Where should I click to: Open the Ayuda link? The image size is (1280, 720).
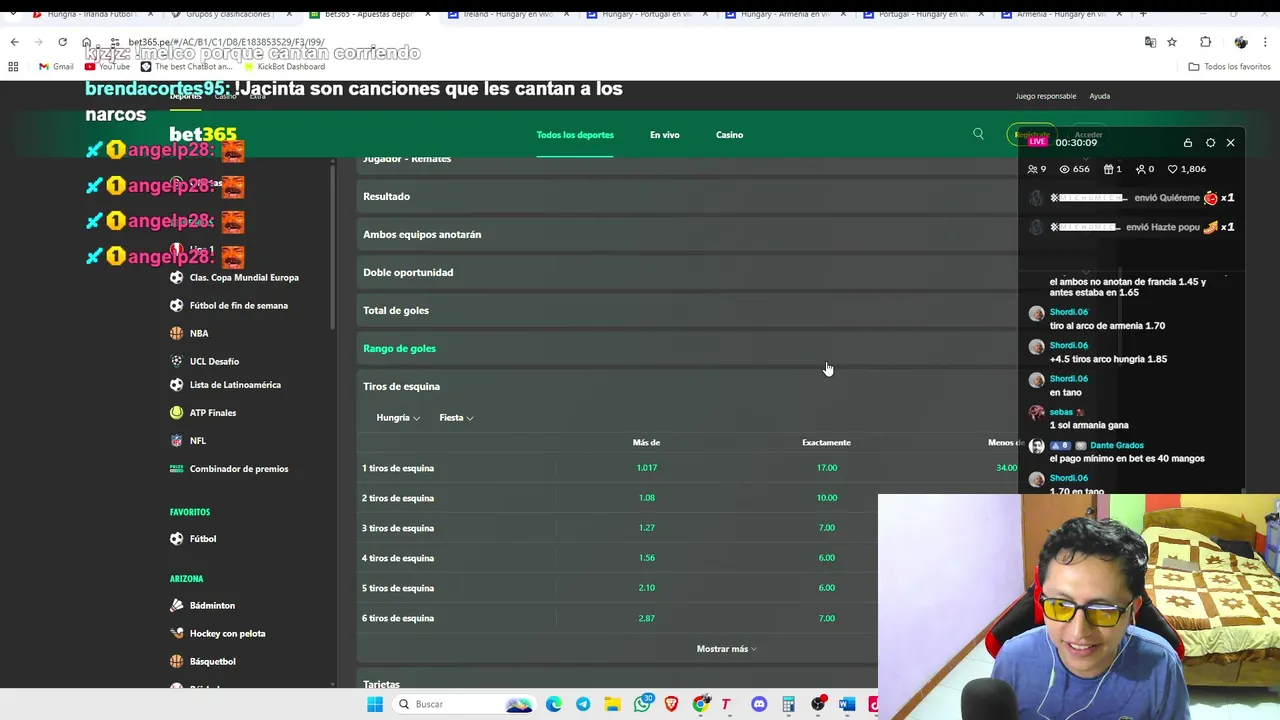click(x=1100, y=96)
